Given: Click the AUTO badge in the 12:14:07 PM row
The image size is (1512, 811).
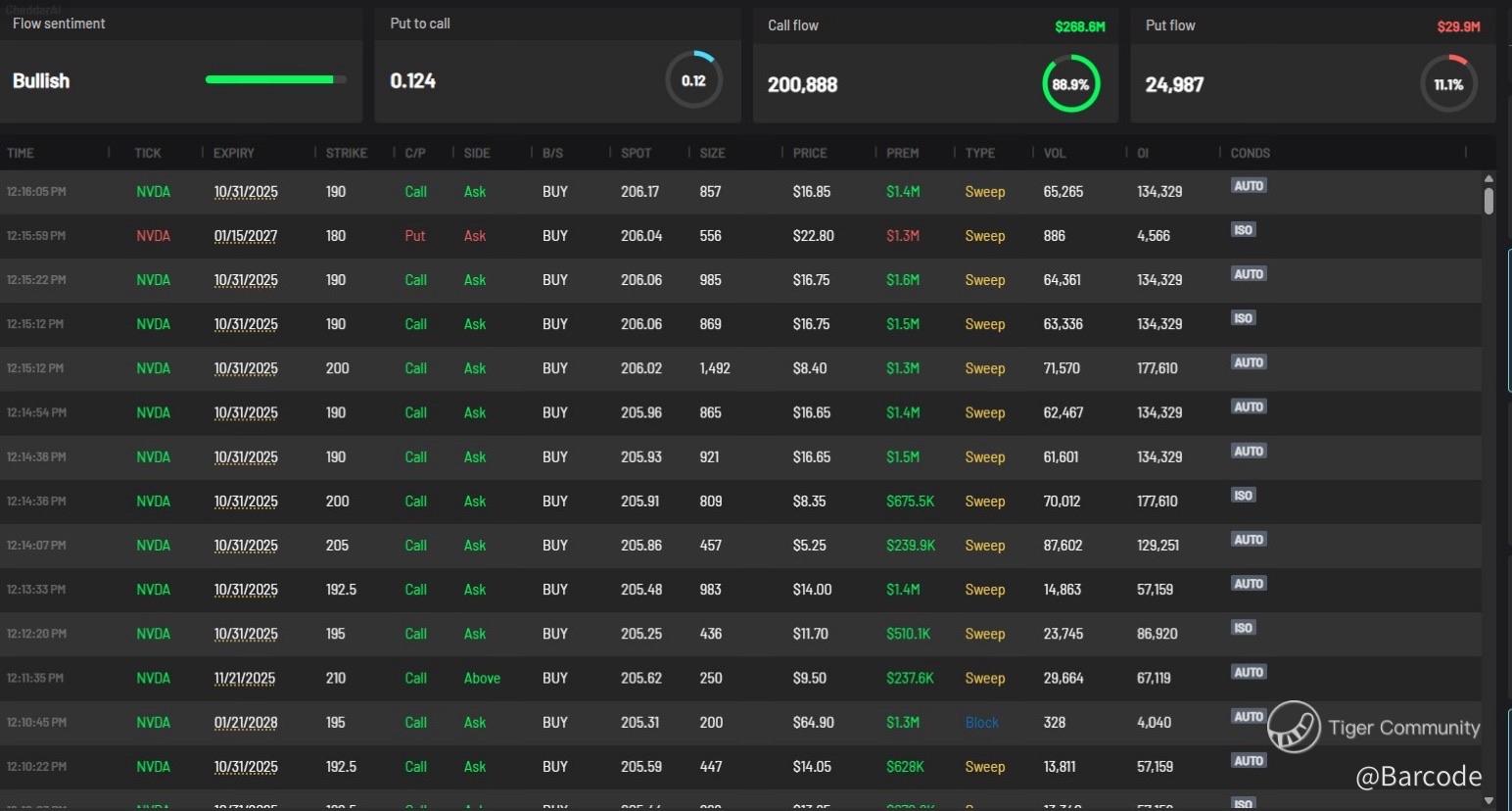Looking at the screenshot, I should coord(1249,539).
